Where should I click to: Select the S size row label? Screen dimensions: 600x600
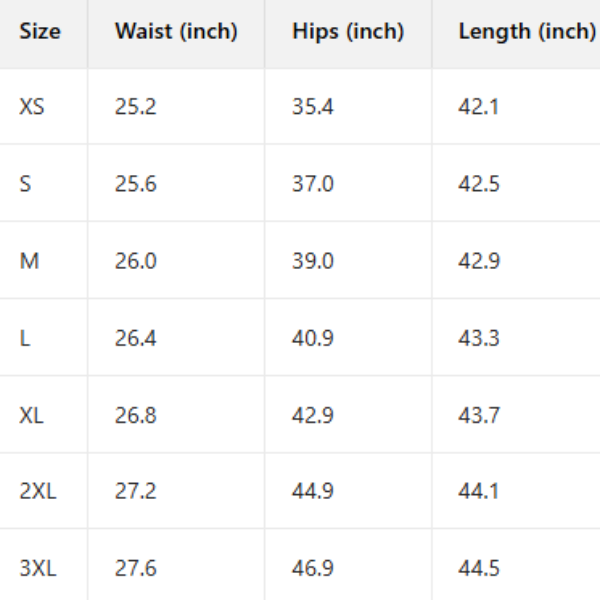coord(26,184)
